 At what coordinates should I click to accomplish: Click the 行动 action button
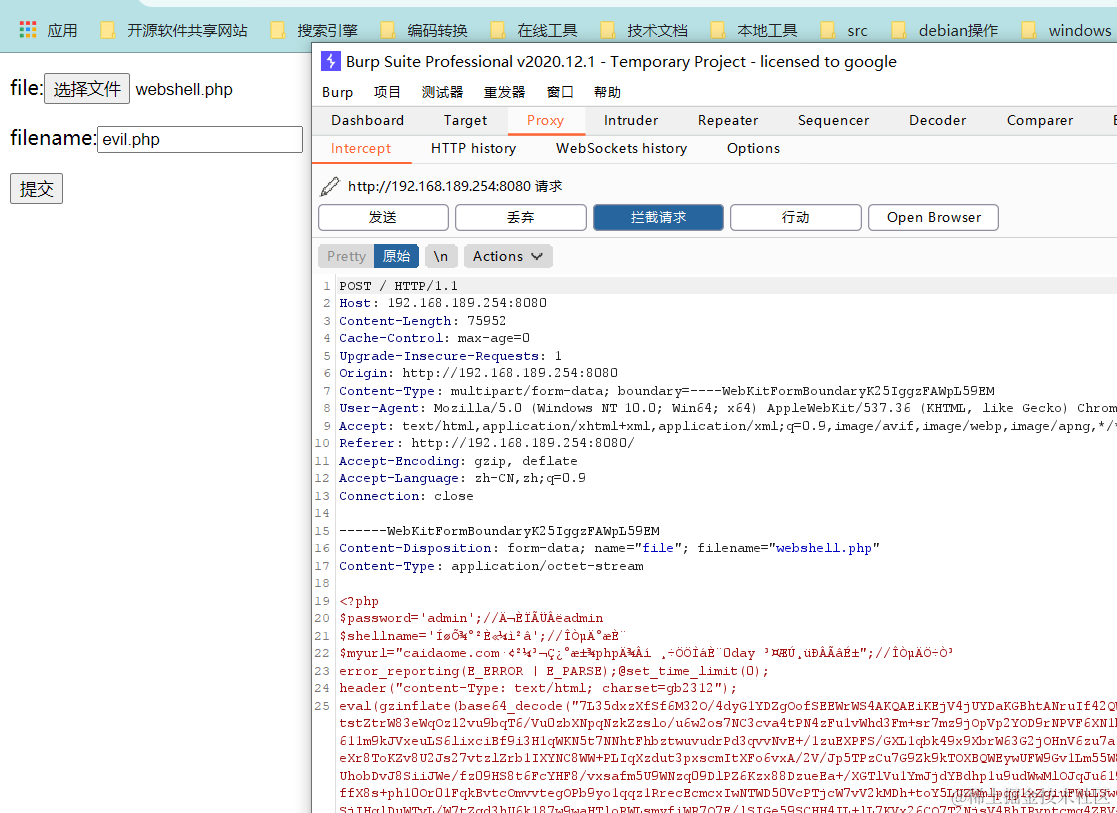796,217
